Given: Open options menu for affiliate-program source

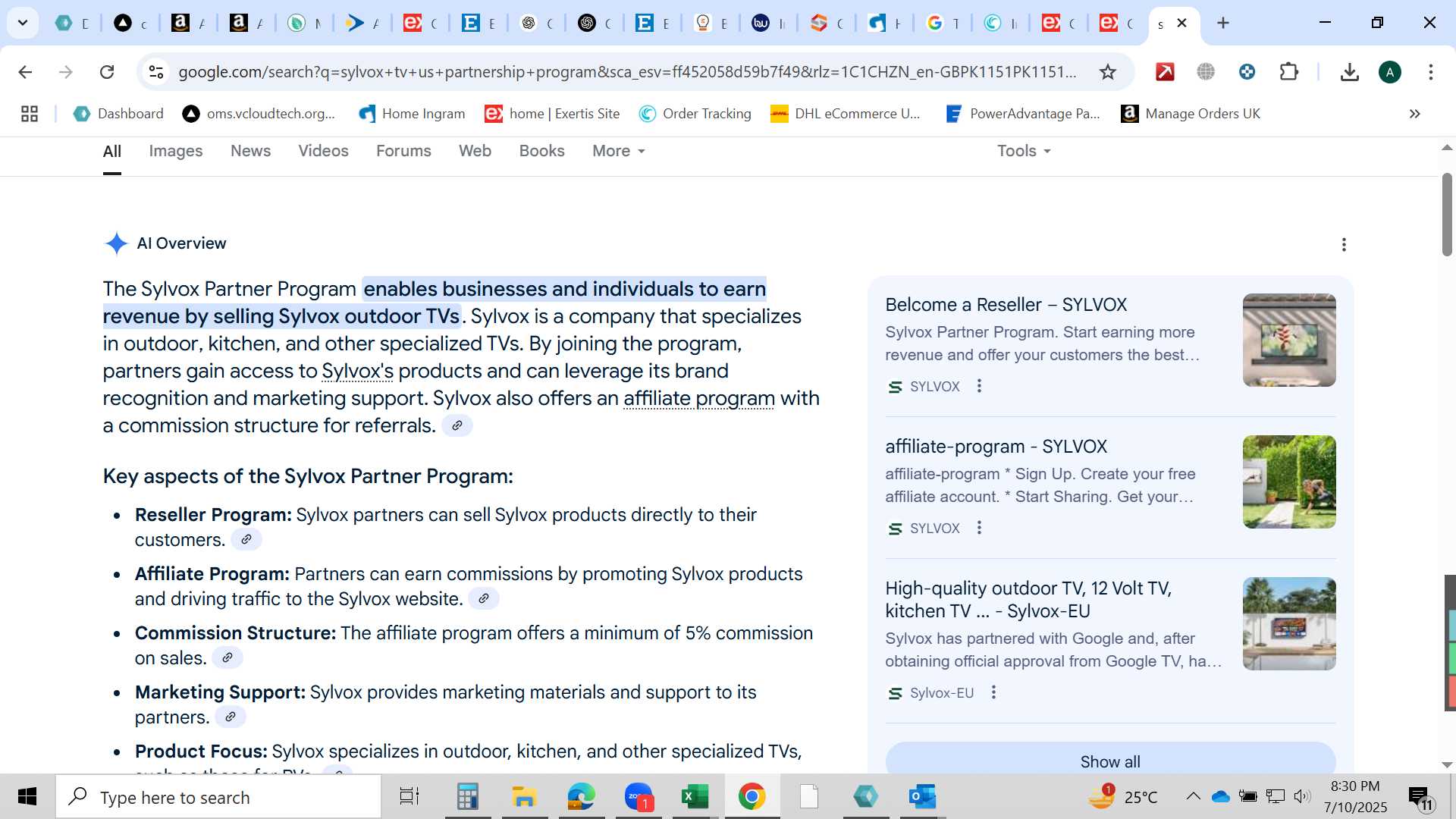Looking at the screenshot, I should click(979, 528).
